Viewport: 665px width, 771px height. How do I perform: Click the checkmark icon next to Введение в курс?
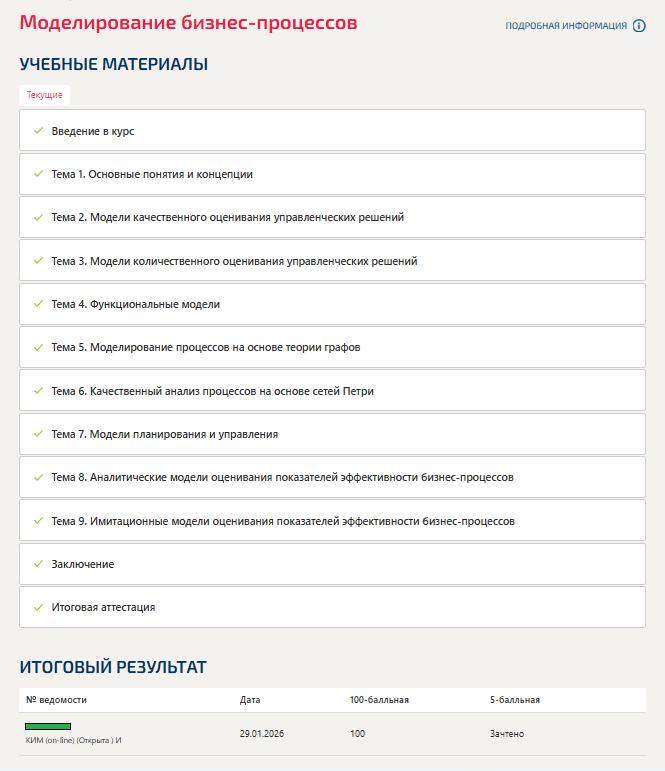(38, 131)
